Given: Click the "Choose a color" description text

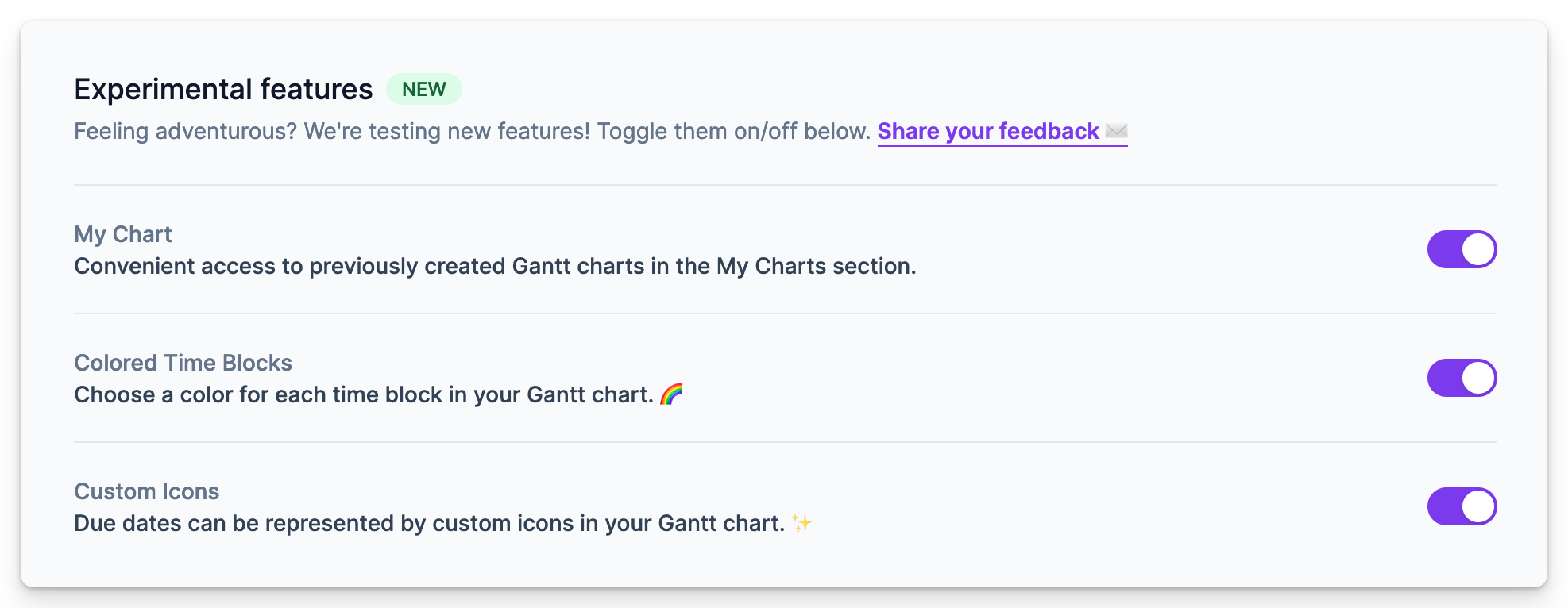Looking at the screenshot, I should [363, 394].
